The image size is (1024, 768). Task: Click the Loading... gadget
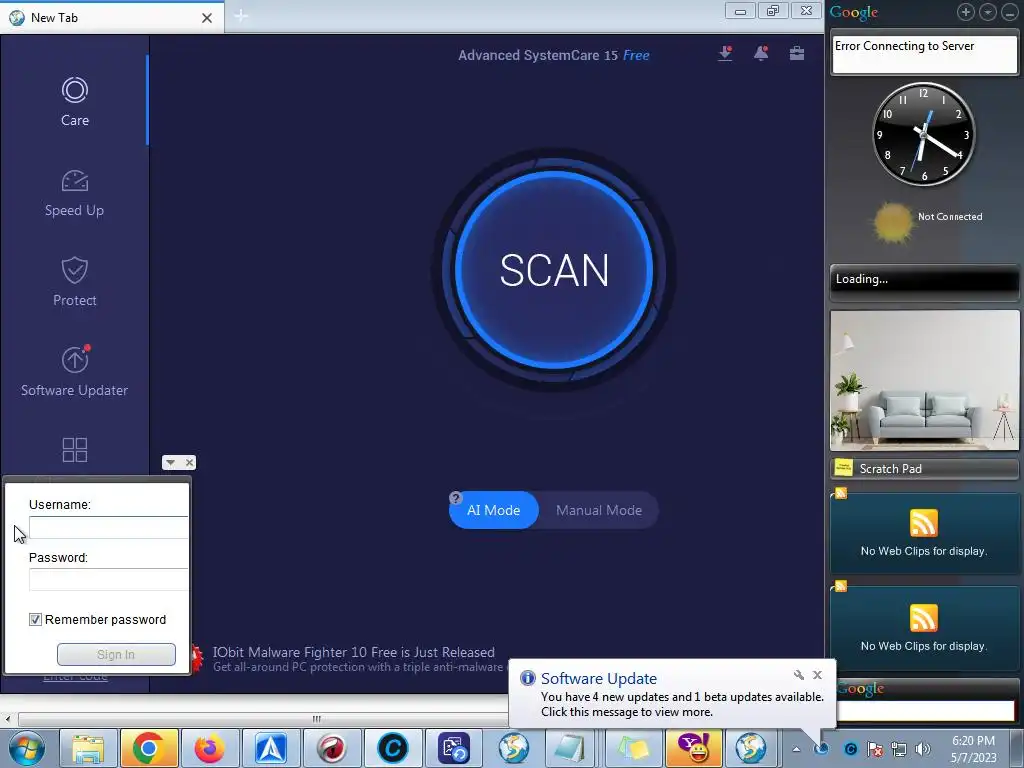tap(924, 280)
